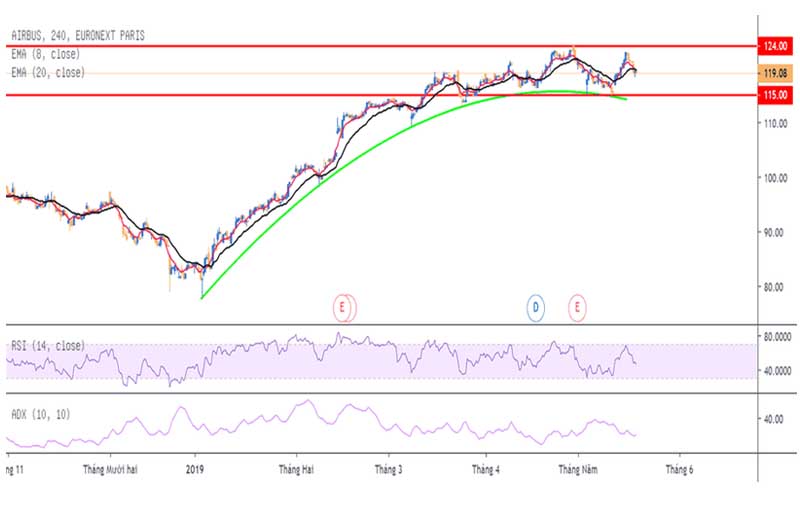800x510 pixels.
Task: Click the 2019 label on time axis
Action: pos(195,469)
